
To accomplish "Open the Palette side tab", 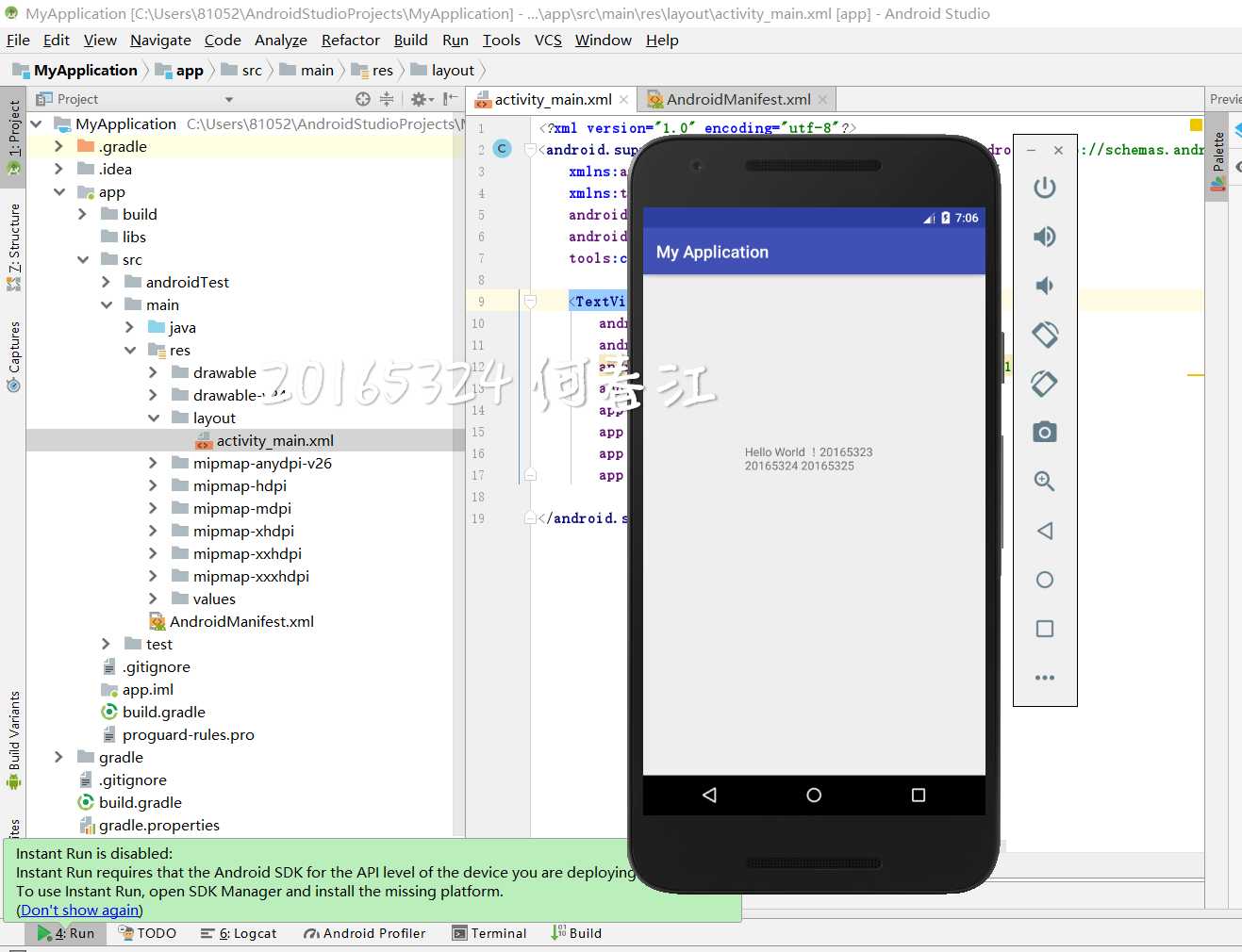I will (1217, 158).
